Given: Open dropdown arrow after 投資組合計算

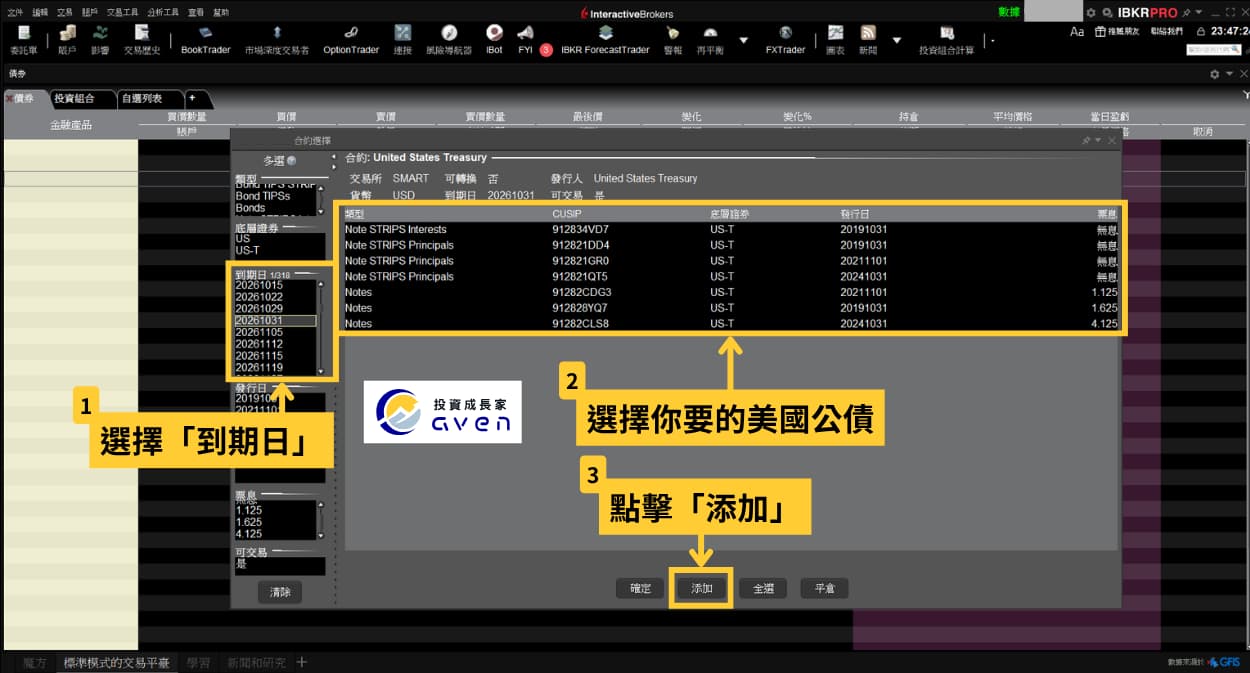Looking at the screenshot, I should (992, 40).
